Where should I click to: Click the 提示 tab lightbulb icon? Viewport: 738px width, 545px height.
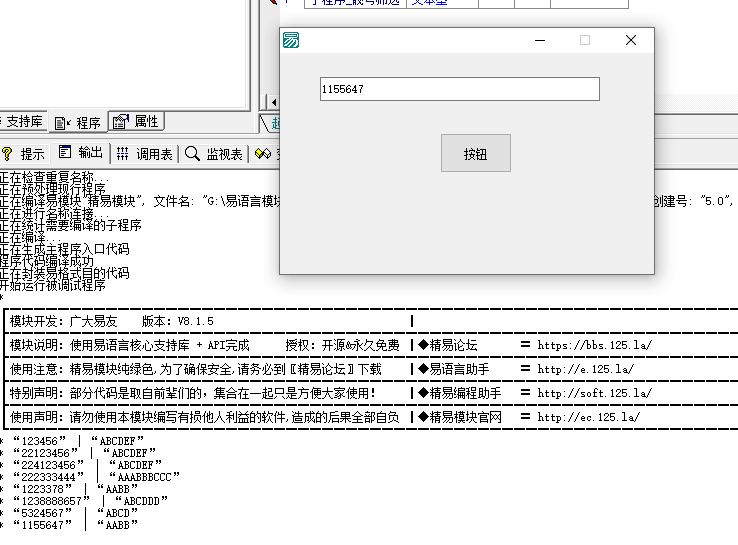pyautogui.click(x=7, y=154)
